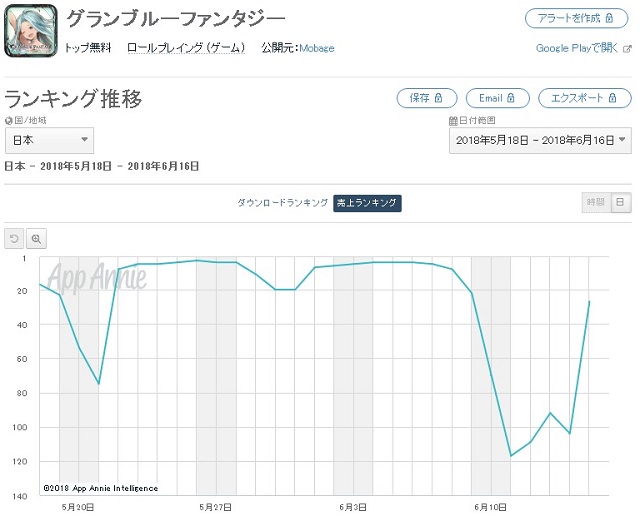Viewport: 640px width, 516px height.
Task: Click the calendar icon next to 日付範囲
Action: tap(453, 120)
